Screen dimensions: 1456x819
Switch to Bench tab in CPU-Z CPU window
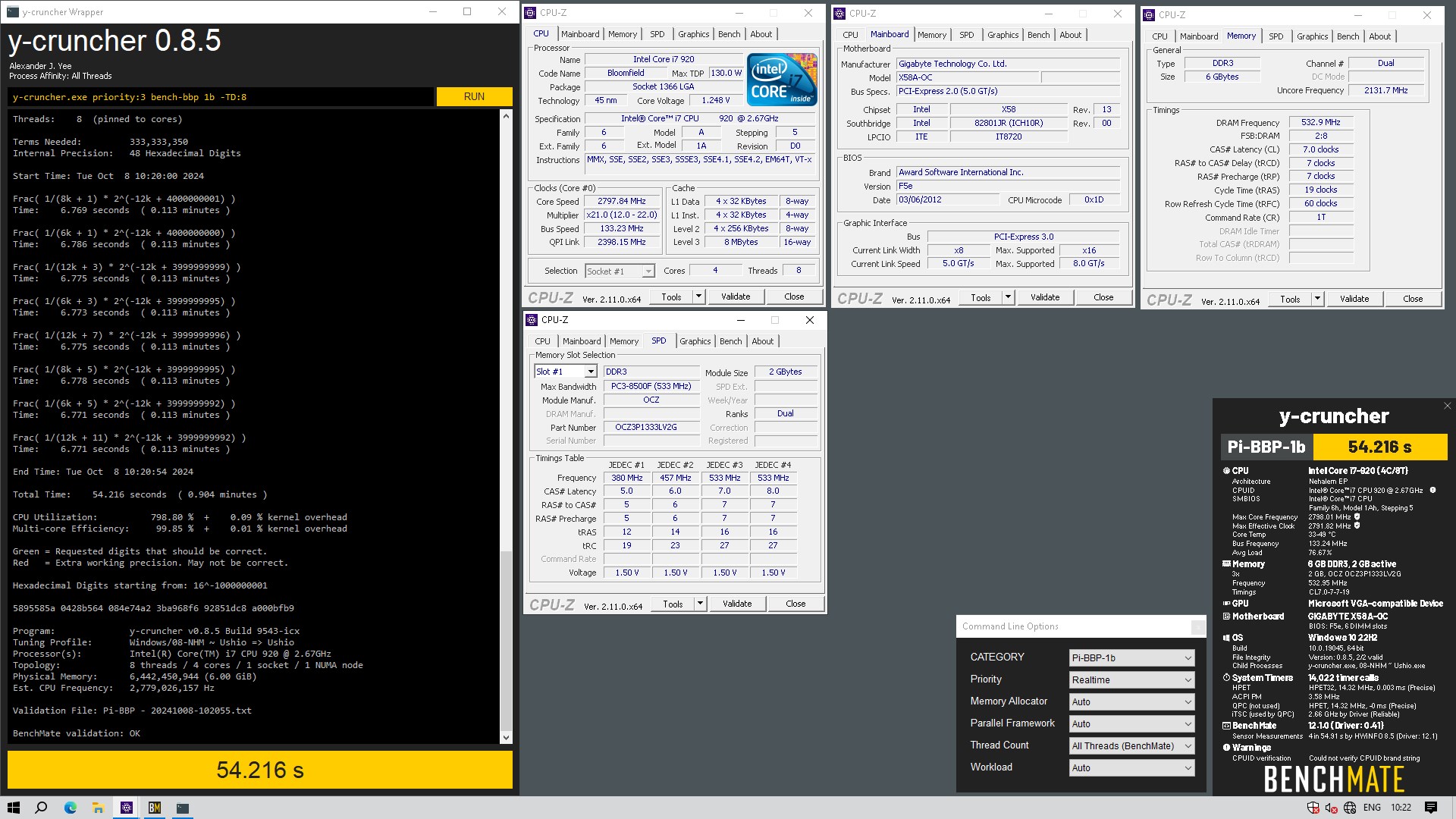(x=729, y=34)
